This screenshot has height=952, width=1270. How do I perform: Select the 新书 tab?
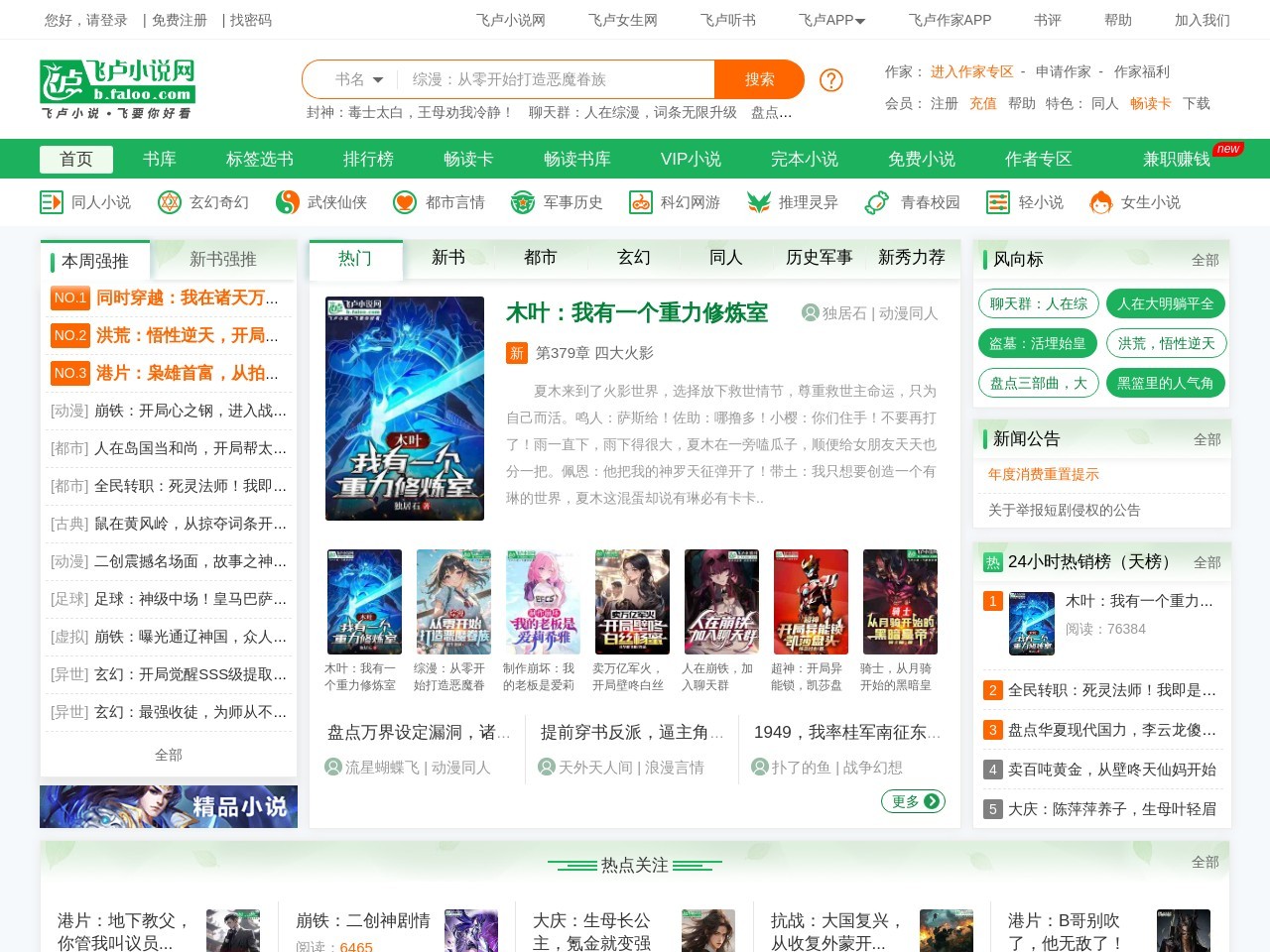pos(448,258)
